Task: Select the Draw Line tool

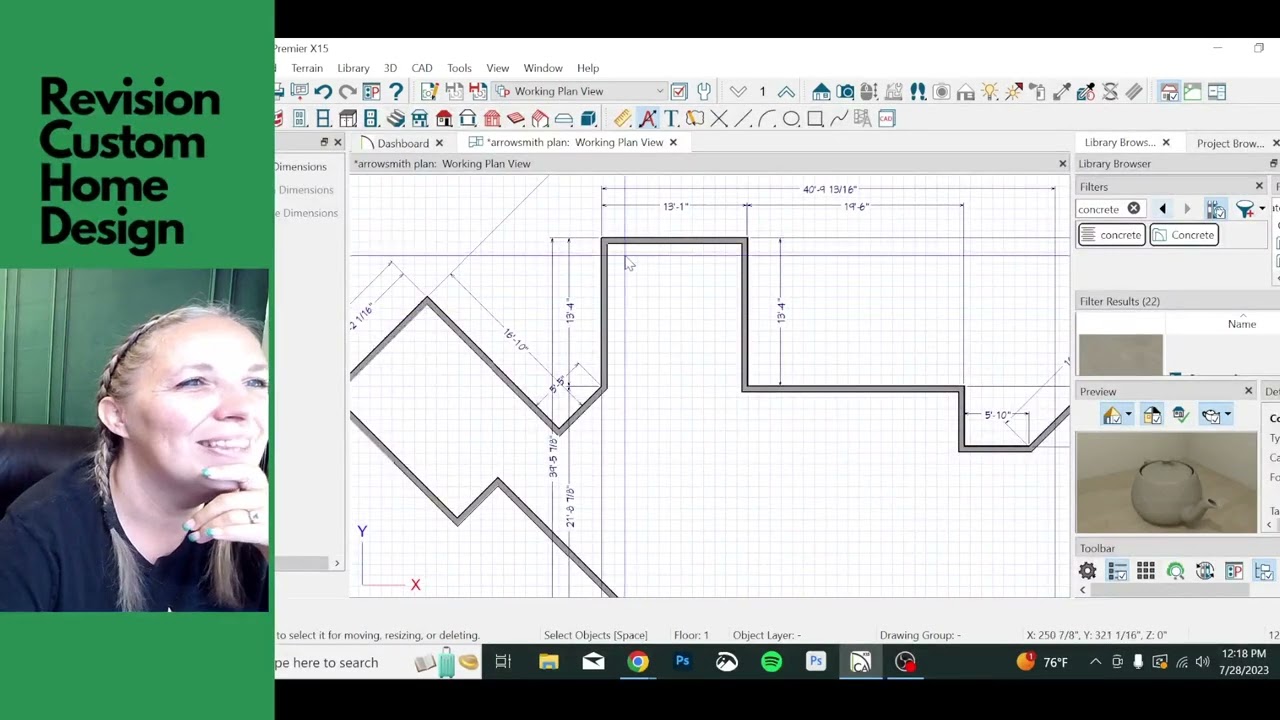Action: [x=742, y=118]
